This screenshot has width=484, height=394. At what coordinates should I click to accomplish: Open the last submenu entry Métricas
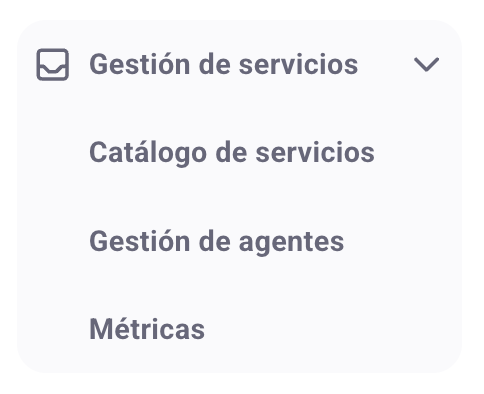point(147,329)
